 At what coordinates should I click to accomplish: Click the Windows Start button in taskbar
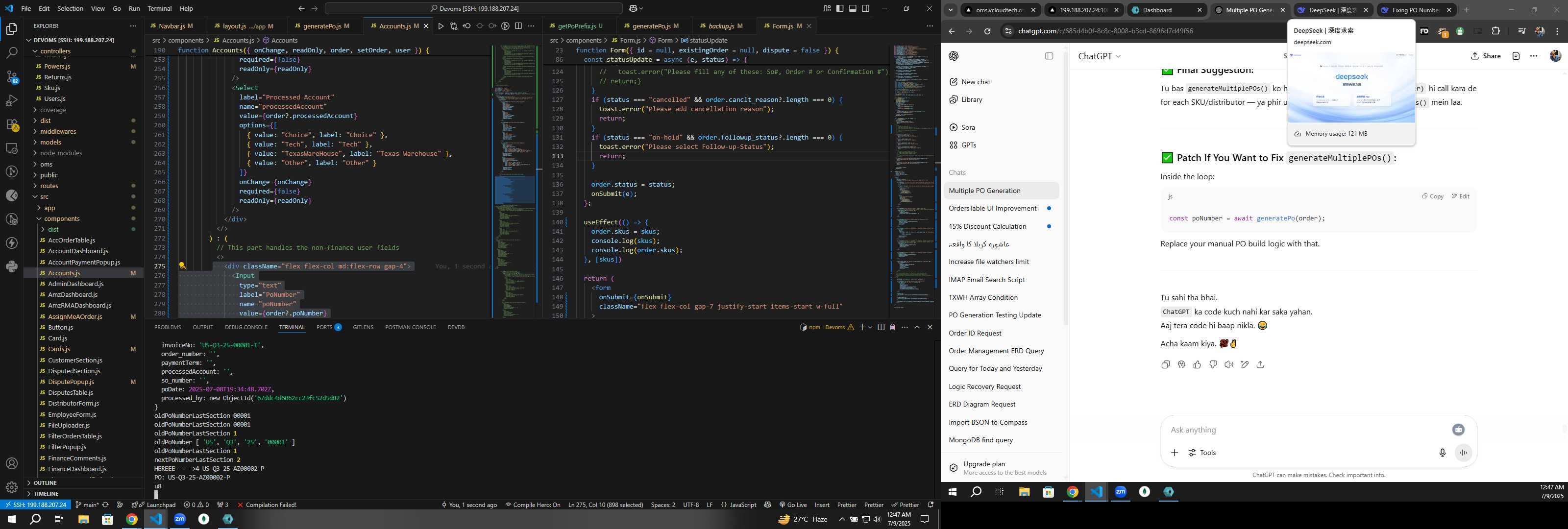[12, 519]
